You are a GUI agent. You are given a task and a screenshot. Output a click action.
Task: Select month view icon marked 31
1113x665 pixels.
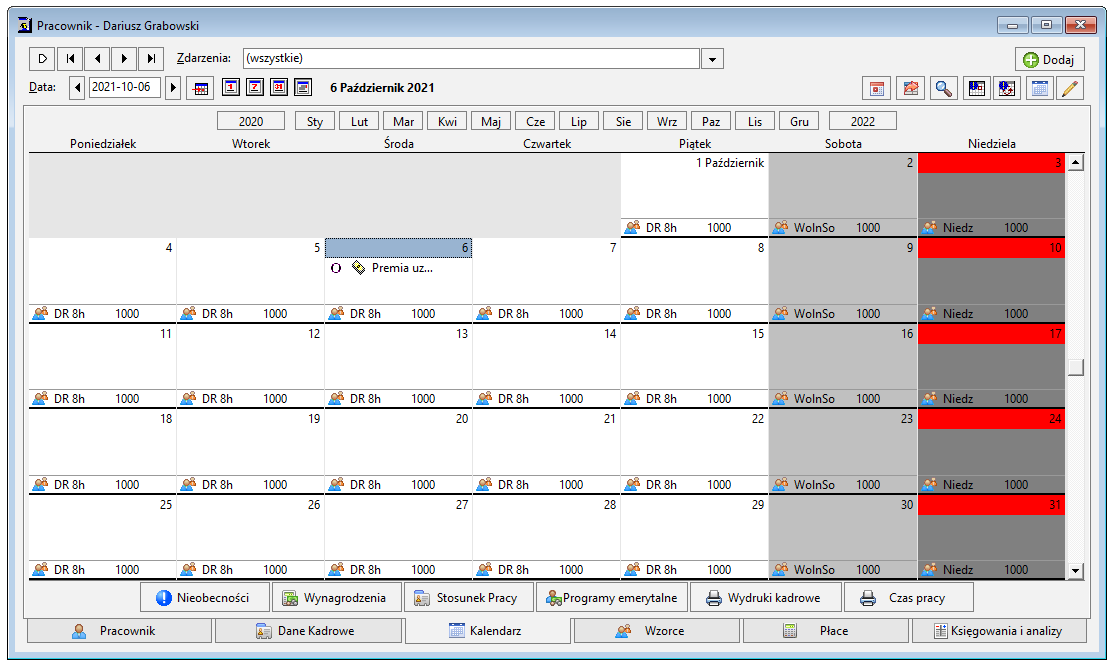279,87
